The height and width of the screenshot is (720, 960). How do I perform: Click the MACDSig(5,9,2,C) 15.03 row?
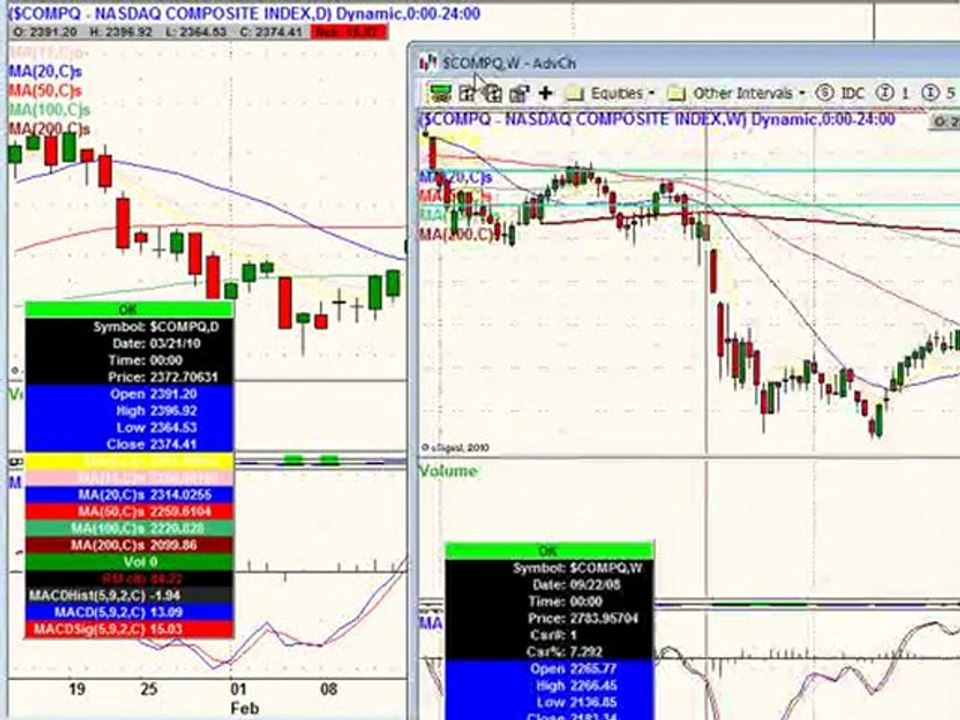click(x=129, y=629)
